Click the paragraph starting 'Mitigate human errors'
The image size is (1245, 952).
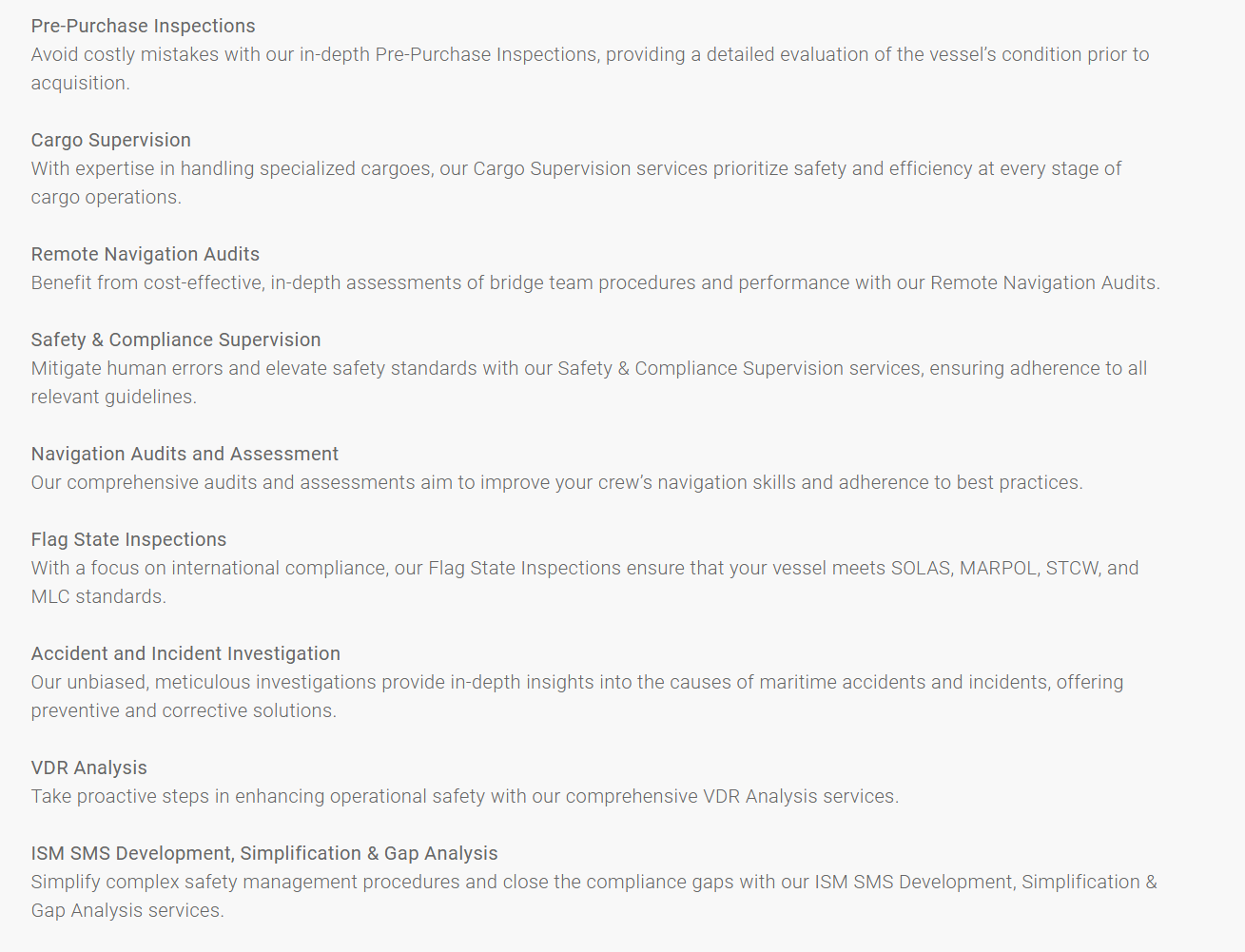tap(589, 368)
